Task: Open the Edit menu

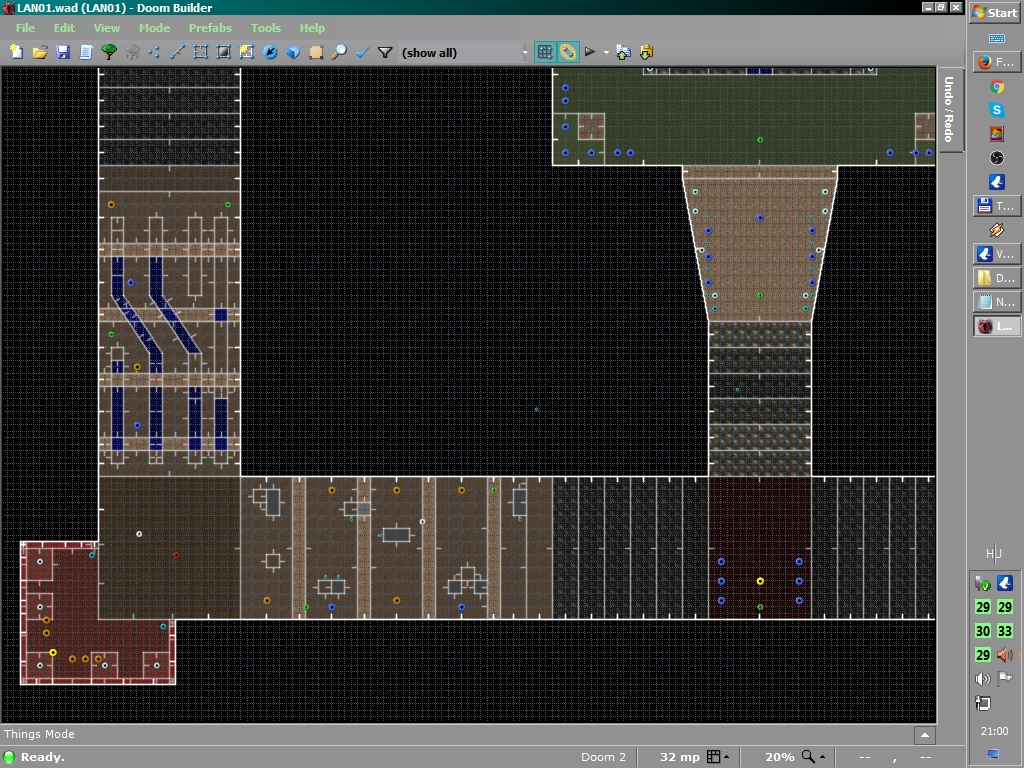Action: (x=64, y=28)
